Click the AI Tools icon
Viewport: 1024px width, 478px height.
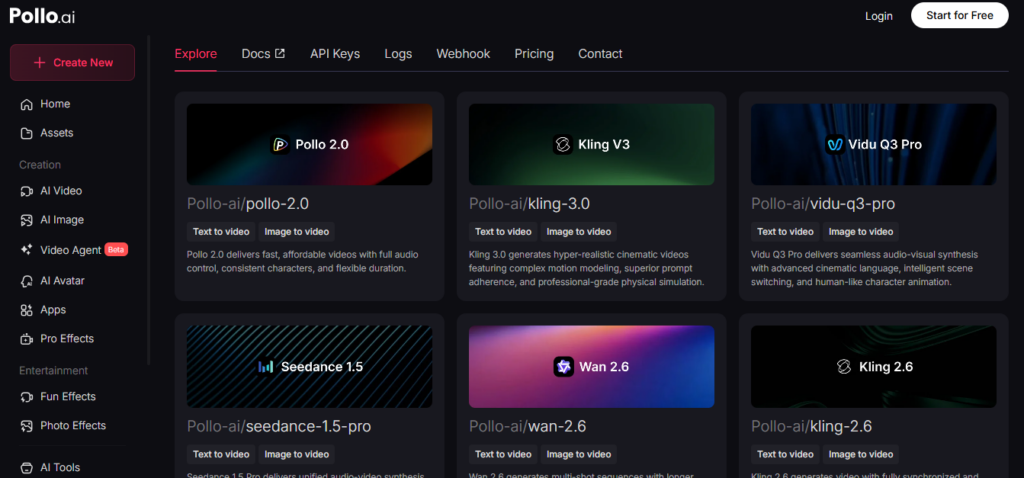point(26,468)
